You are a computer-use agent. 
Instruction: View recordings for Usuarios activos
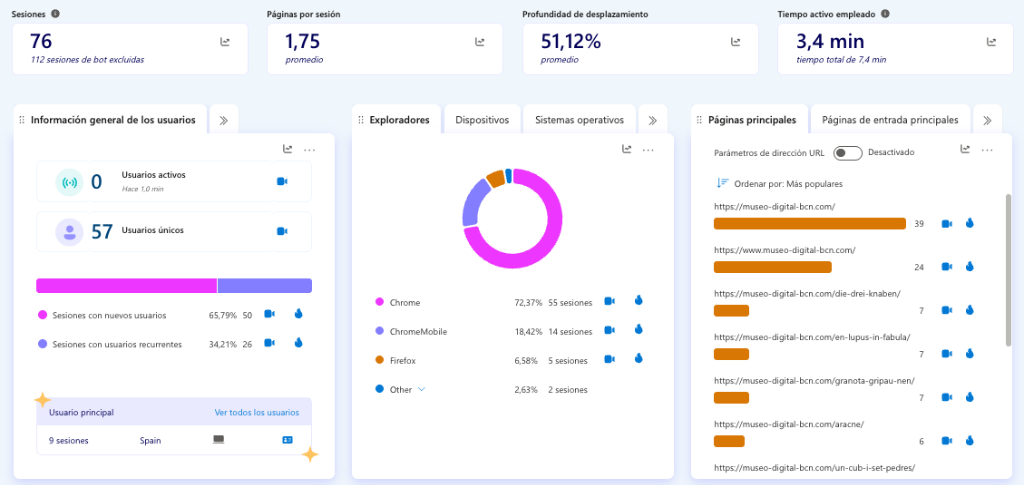click(x=282, y=181)
